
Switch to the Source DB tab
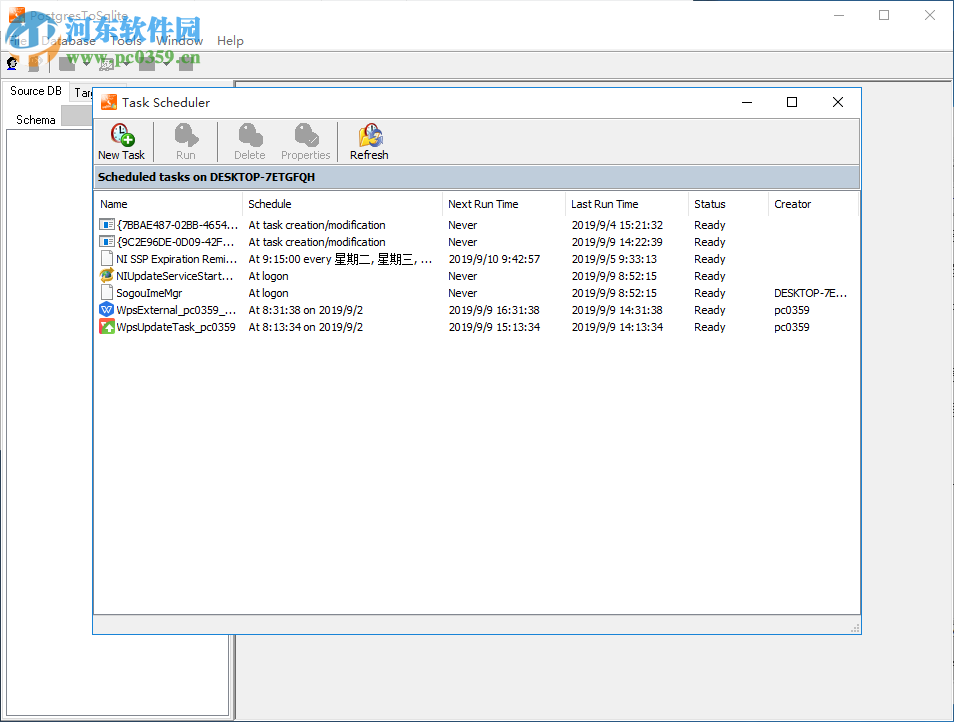(35, 90)
